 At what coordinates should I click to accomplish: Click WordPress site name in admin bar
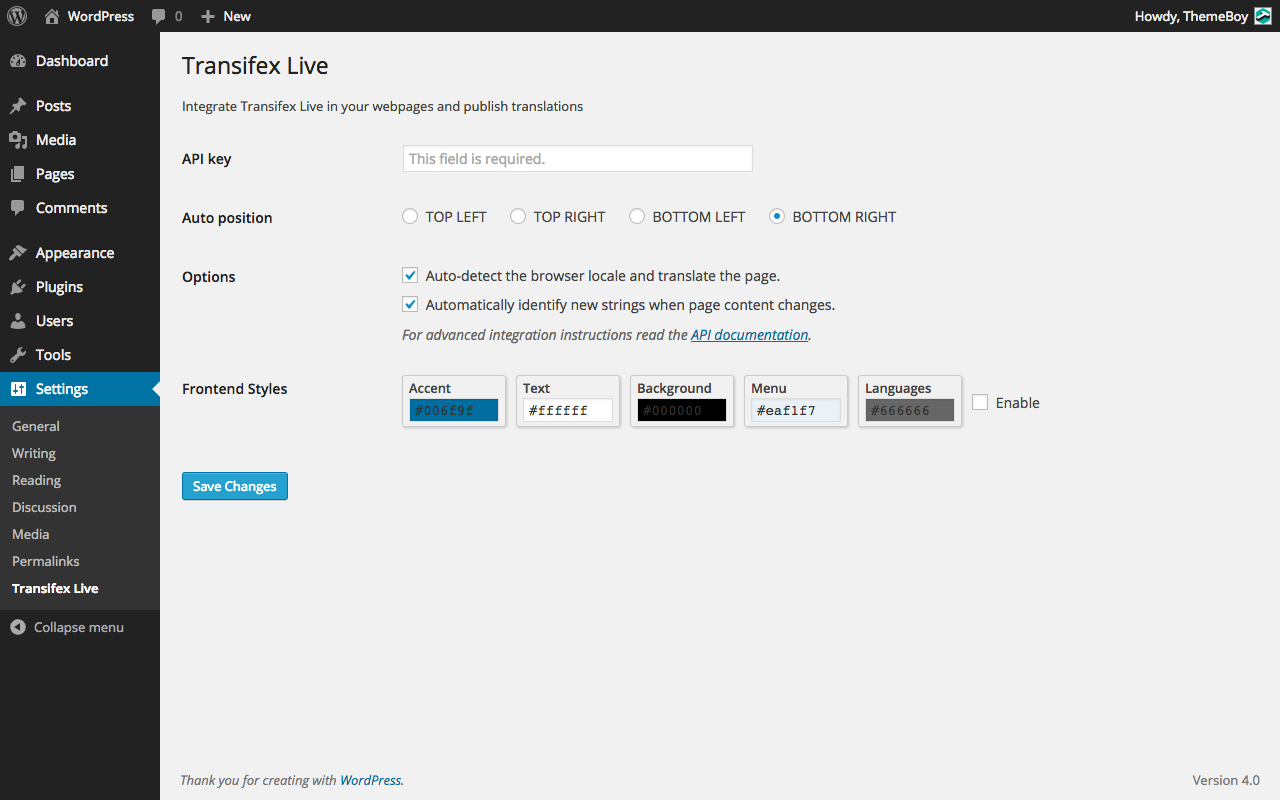(x=89, y=16)
